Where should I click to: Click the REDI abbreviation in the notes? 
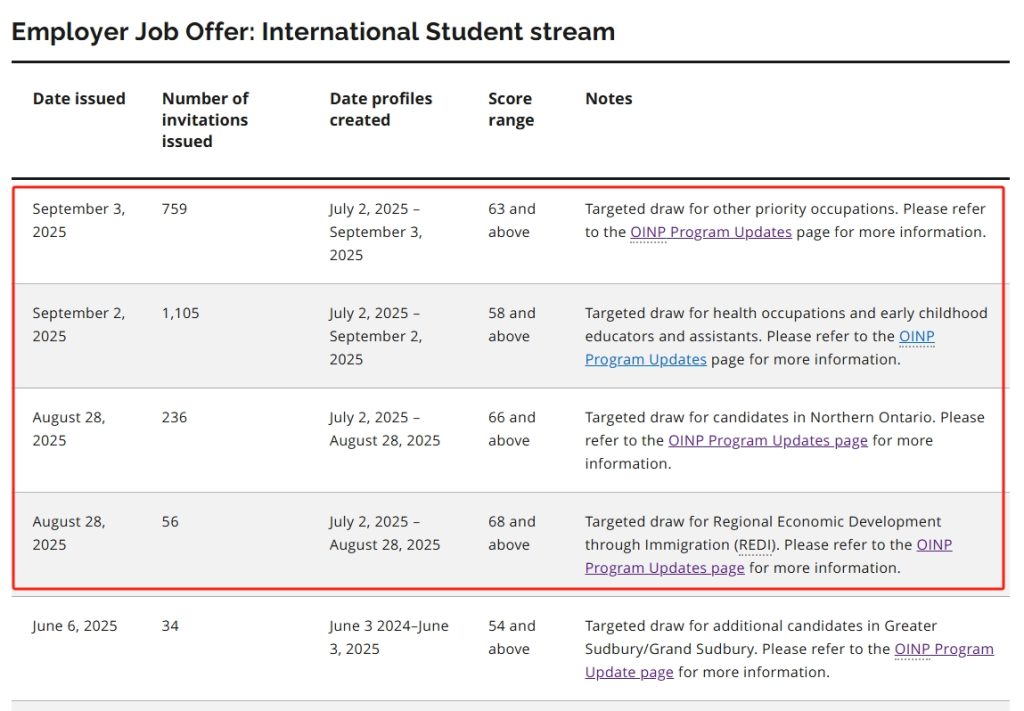(x=755, y=545)
